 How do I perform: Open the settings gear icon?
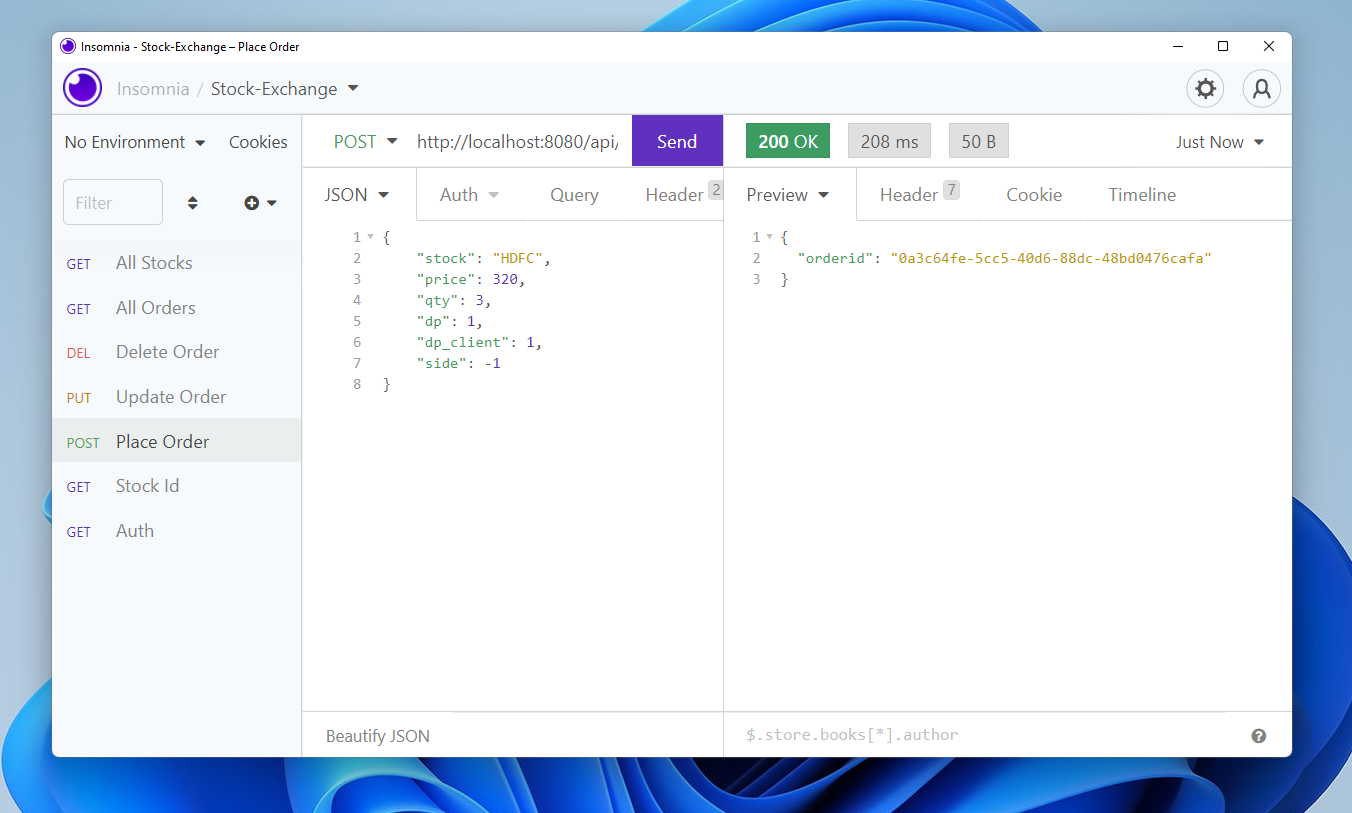(1206, 88)
